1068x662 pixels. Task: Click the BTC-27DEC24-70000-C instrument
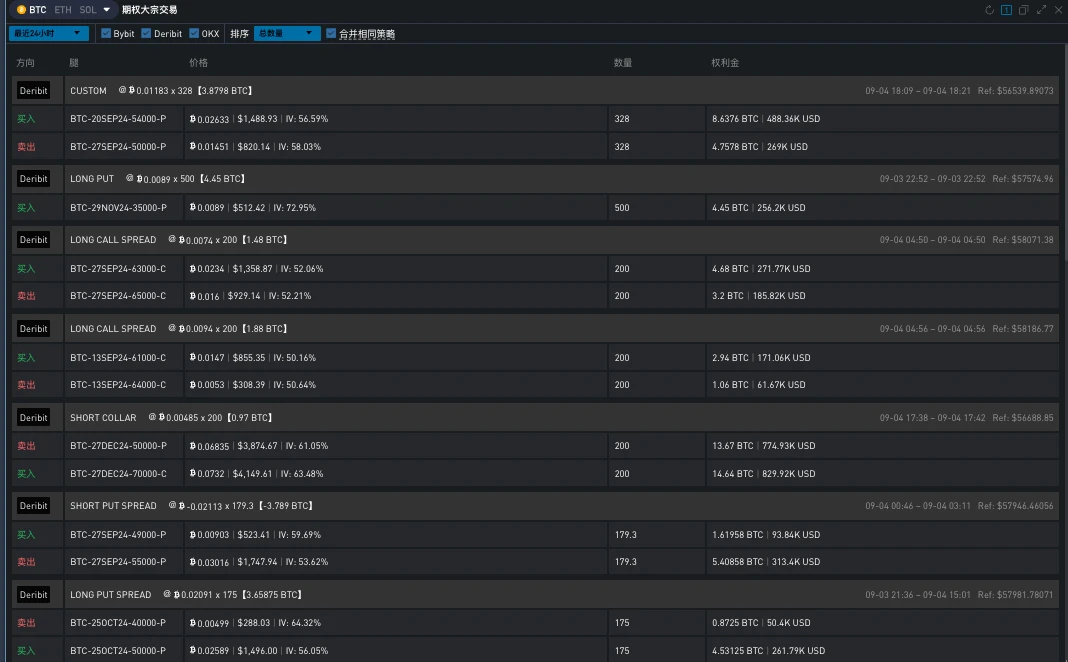[x=118, y=474]
